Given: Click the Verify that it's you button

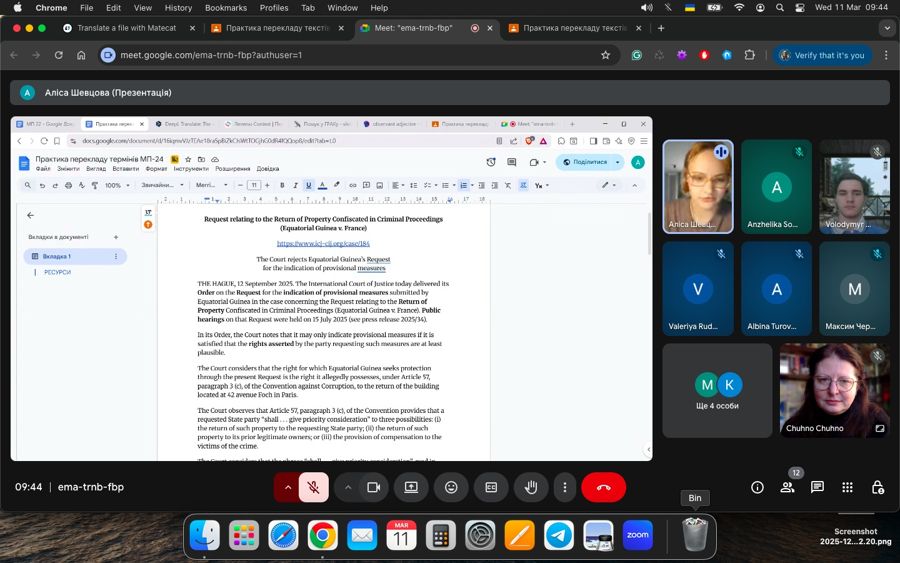Looking at the screenshot, I should pyautogui.click(x=821, y=55).
